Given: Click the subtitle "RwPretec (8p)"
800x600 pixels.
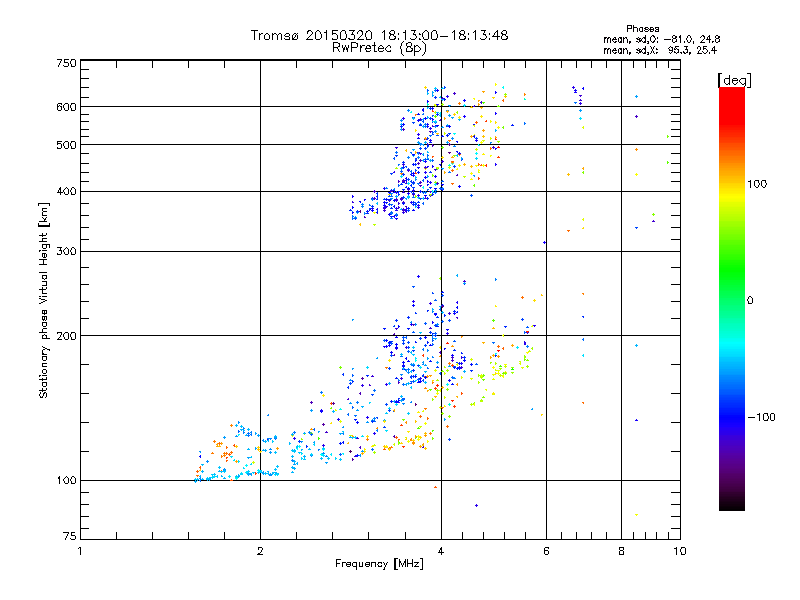Looking at the screenshot, I should tap(379, 48).
